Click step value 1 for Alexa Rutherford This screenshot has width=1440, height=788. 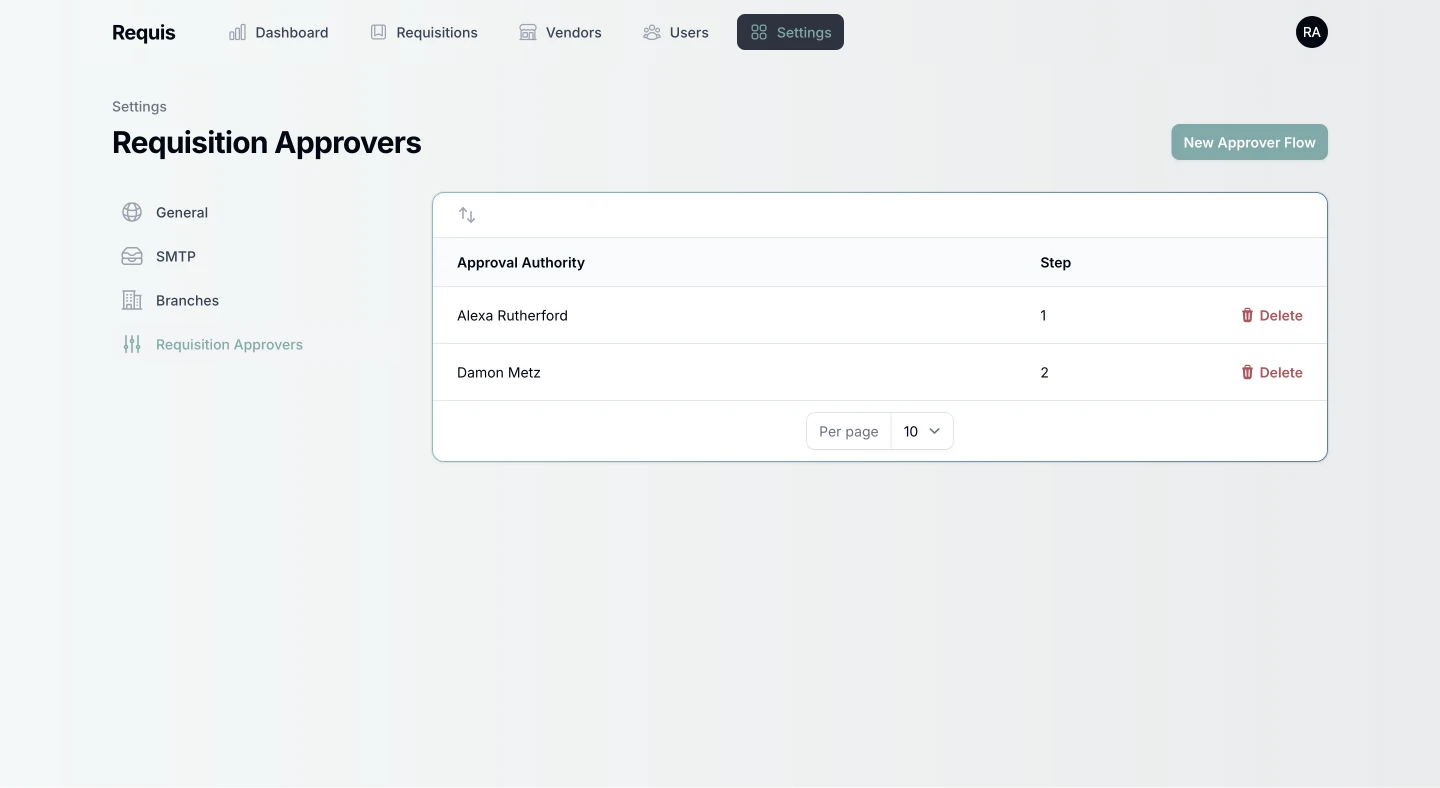1043,315
